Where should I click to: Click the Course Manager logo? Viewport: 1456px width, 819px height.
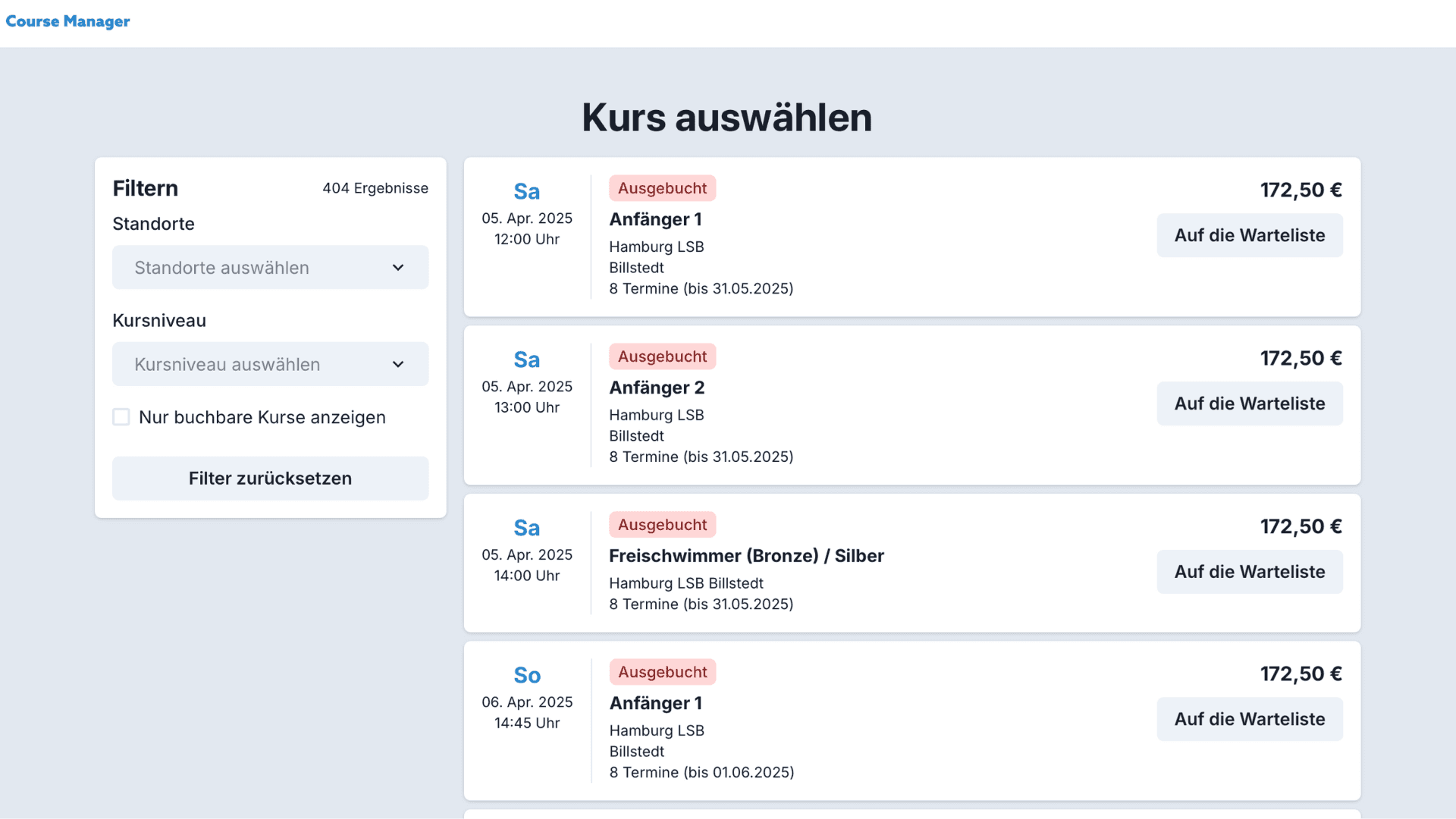pyautogui.click(x=67, y=21)
